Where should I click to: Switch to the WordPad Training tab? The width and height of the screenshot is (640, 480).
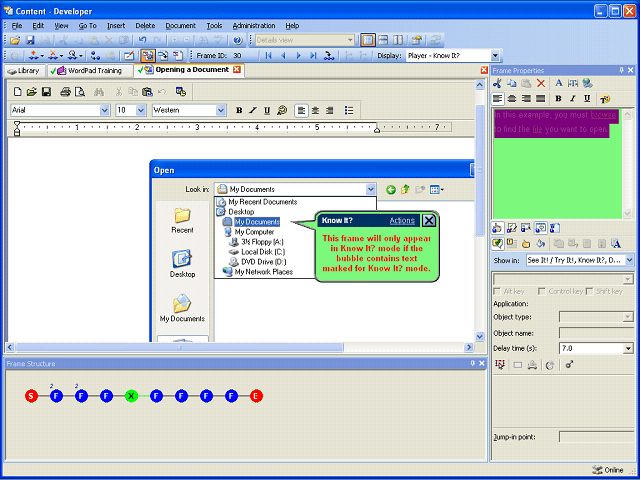[x=90, y=71]
